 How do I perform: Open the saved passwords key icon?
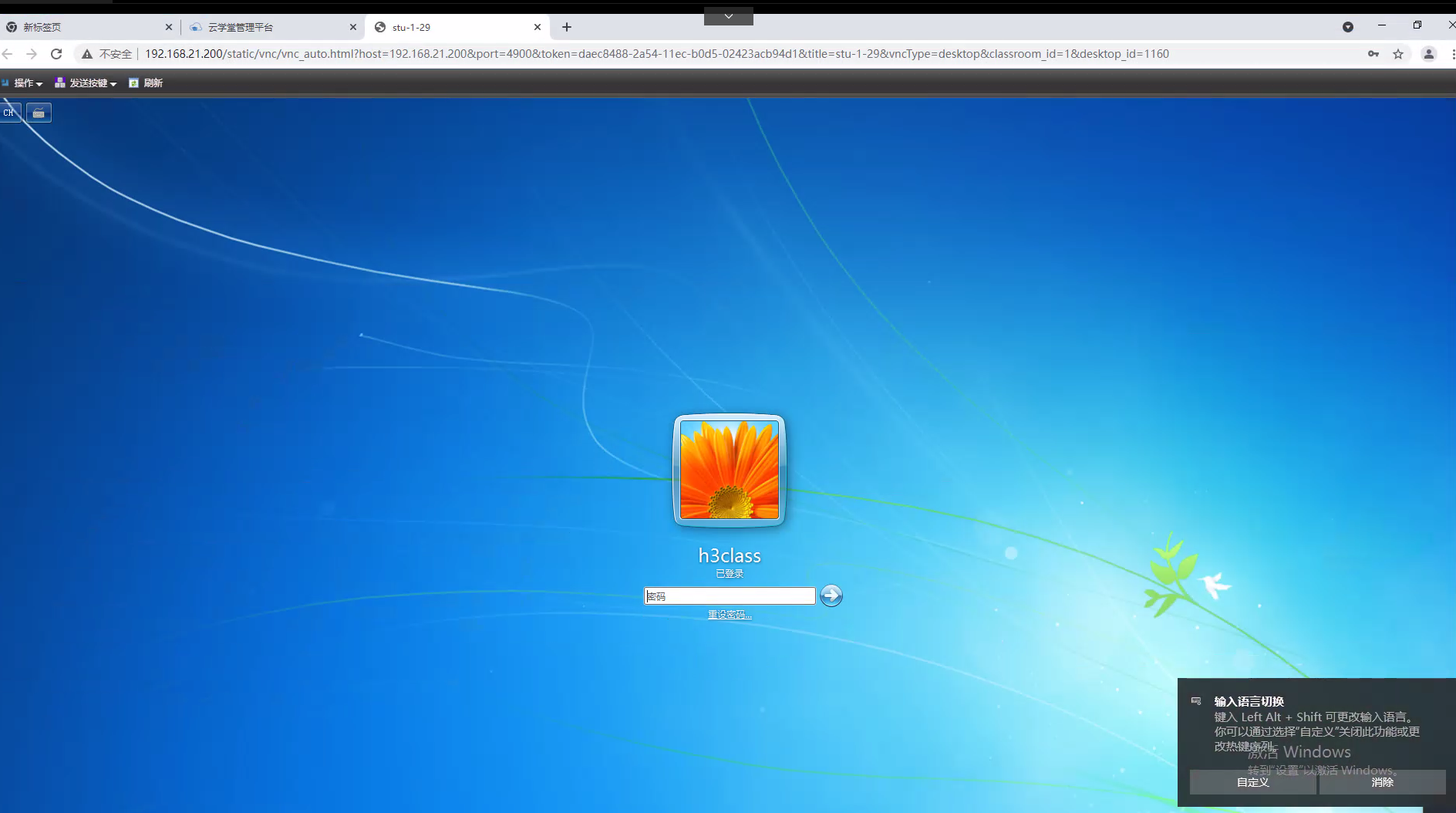(1373, 54)
